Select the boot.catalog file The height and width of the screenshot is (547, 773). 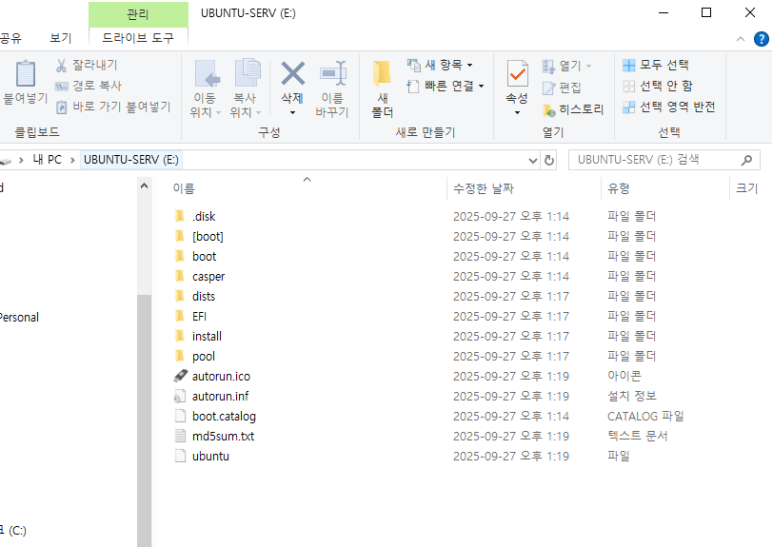(x=224, y=416)
